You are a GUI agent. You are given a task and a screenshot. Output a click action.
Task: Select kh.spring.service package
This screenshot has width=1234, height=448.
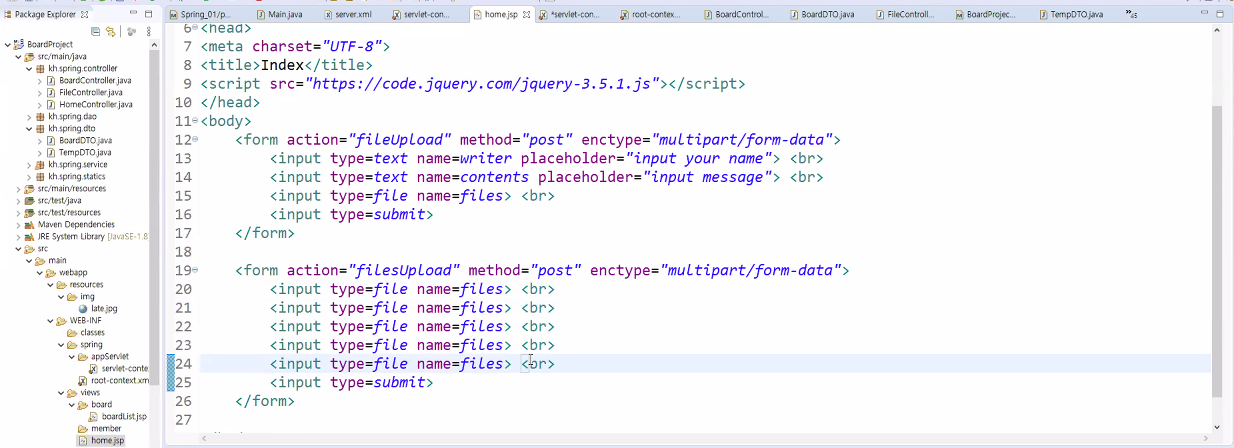pyautogui.click(x=78, y=165)
